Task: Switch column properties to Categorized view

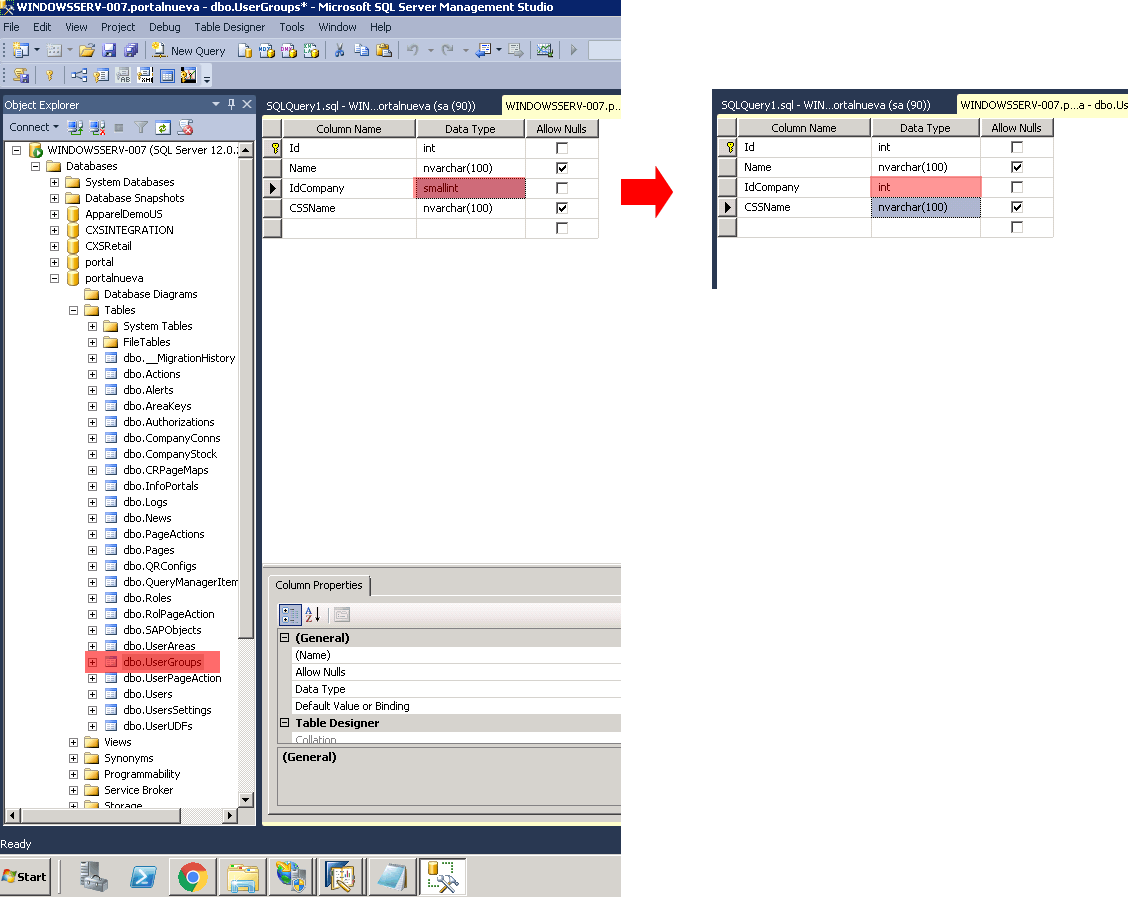Action: click(289, 615)
